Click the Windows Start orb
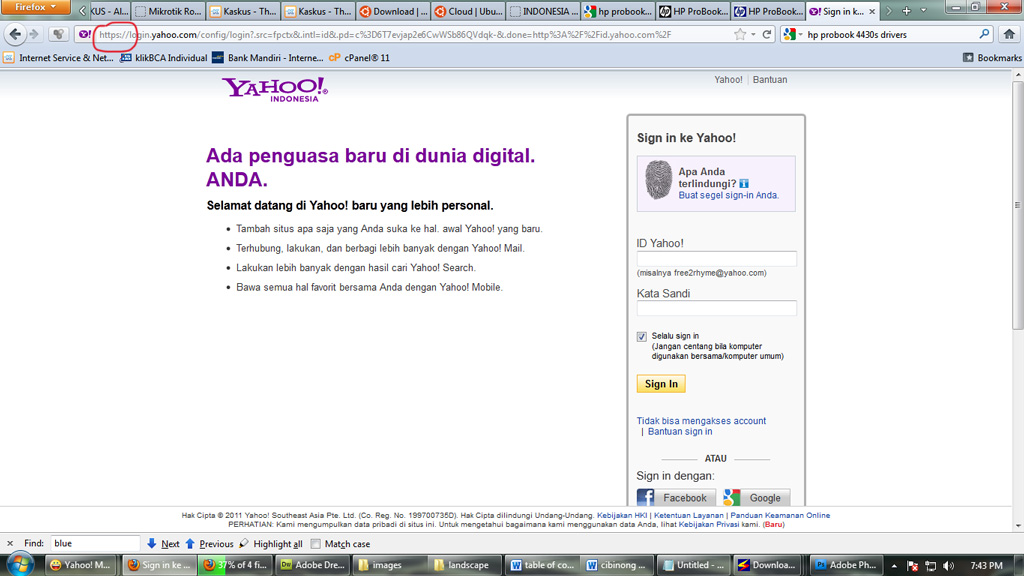Screen dimensions: 1024x576 [19, 565]
